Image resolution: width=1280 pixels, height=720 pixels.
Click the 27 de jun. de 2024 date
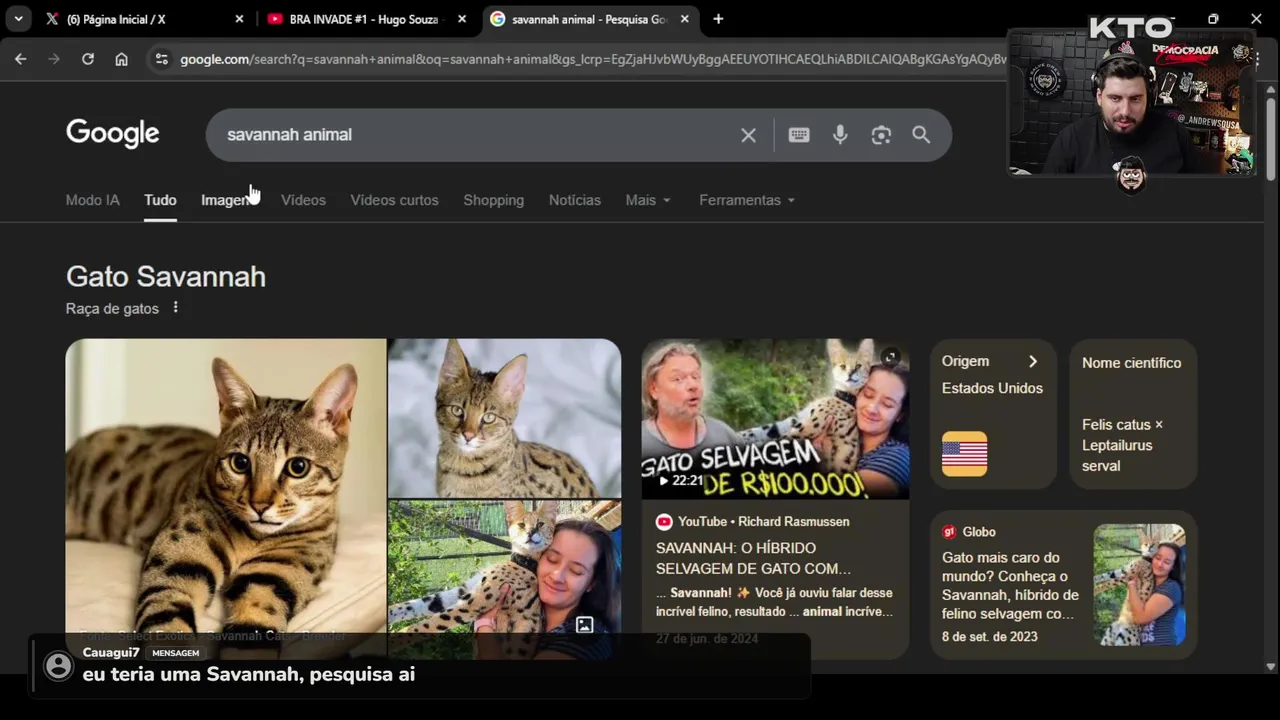point(706,638)
